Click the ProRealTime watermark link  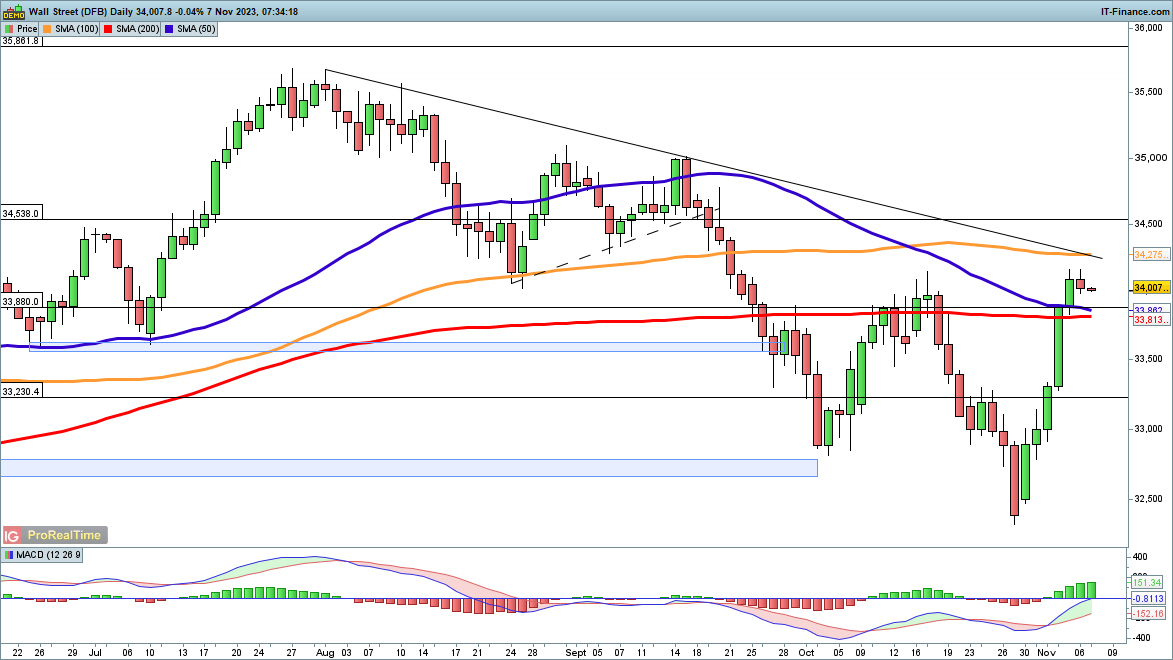coord(65,535)
